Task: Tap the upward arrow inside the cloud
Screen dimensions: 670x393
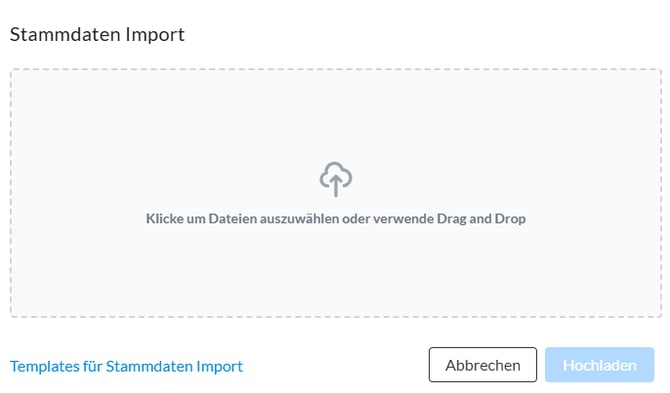Action: [336, 186]
